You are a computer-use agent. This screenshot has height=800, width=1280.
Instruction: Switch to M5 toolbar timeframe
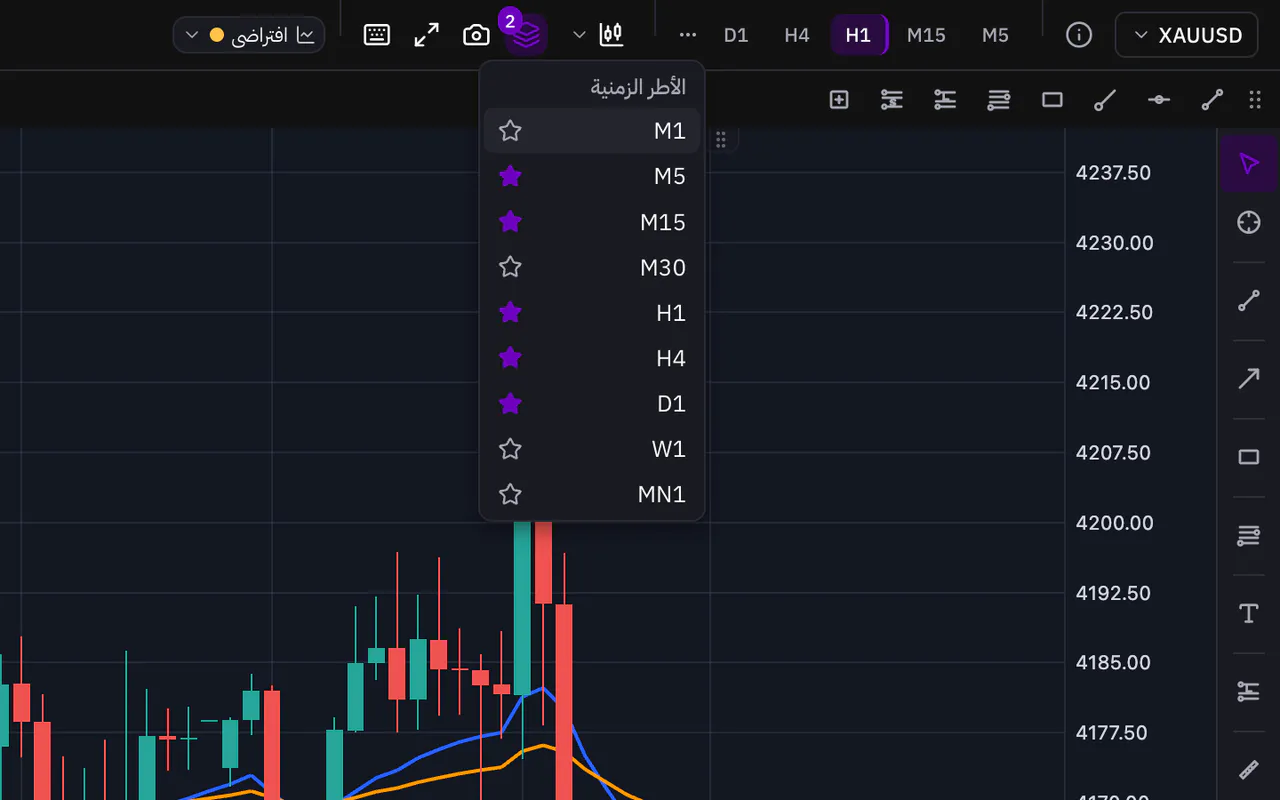[x=995, y=35]
